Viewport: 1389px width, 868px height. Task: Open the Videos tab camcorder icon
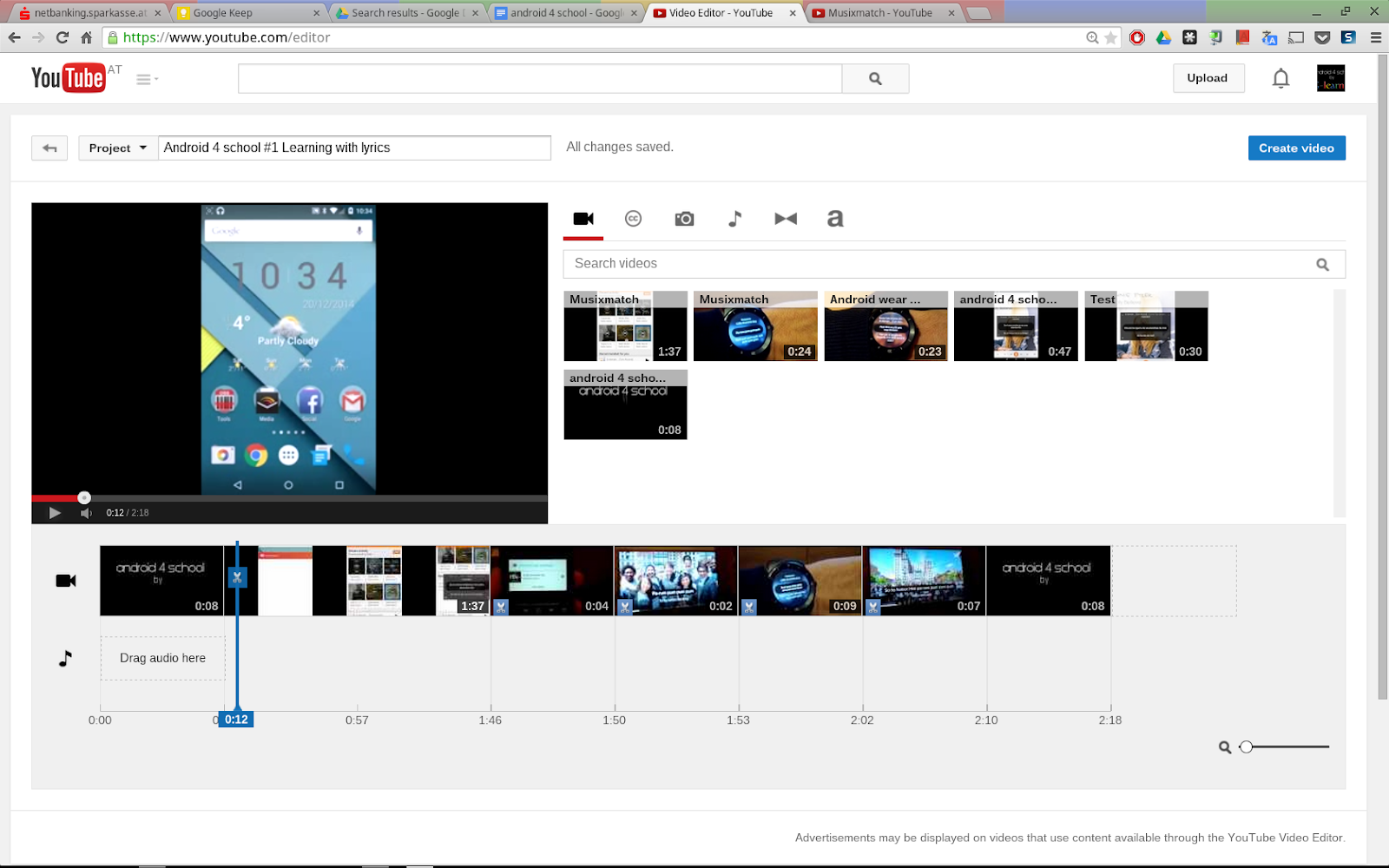[583, 219]
